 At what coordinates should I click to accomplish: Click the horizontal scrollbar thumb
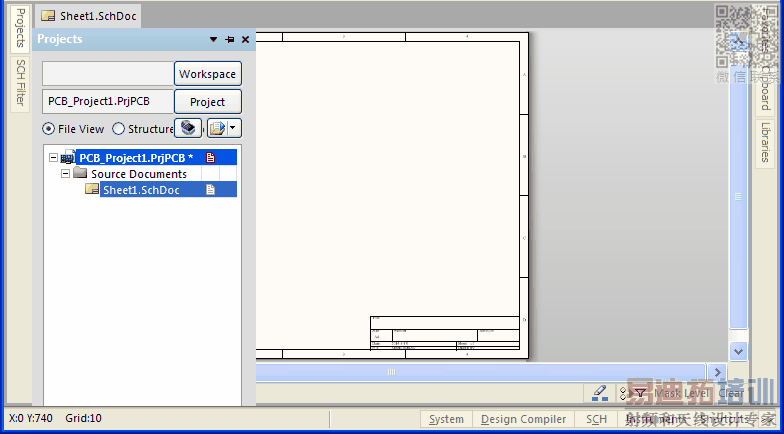pyautogui.click(x=391, y=372)
